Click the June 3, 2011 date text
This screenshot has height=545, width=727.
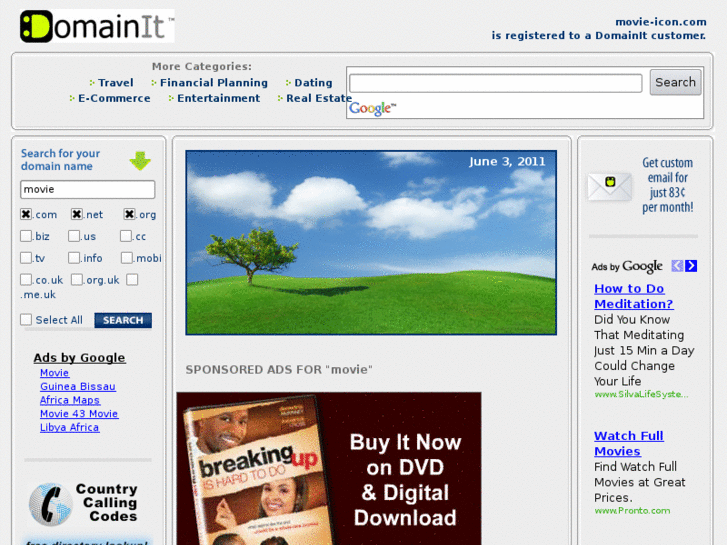507,161
